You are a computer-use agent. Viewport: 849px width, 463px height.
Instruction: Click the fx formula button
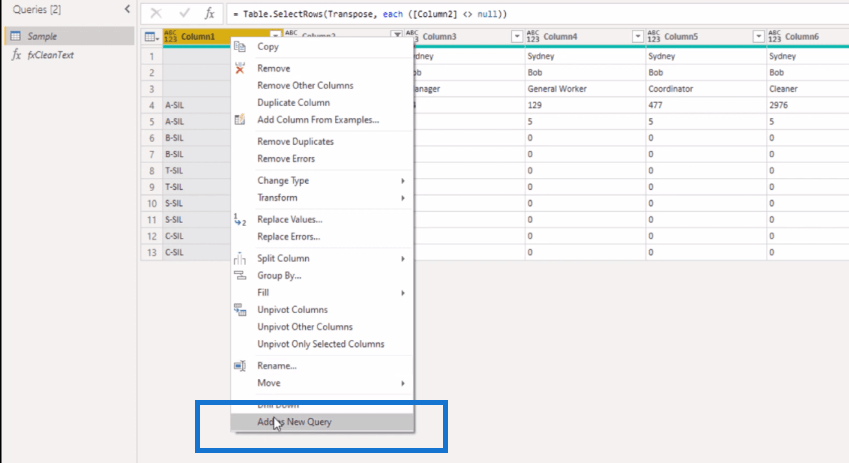click(209, 14)
